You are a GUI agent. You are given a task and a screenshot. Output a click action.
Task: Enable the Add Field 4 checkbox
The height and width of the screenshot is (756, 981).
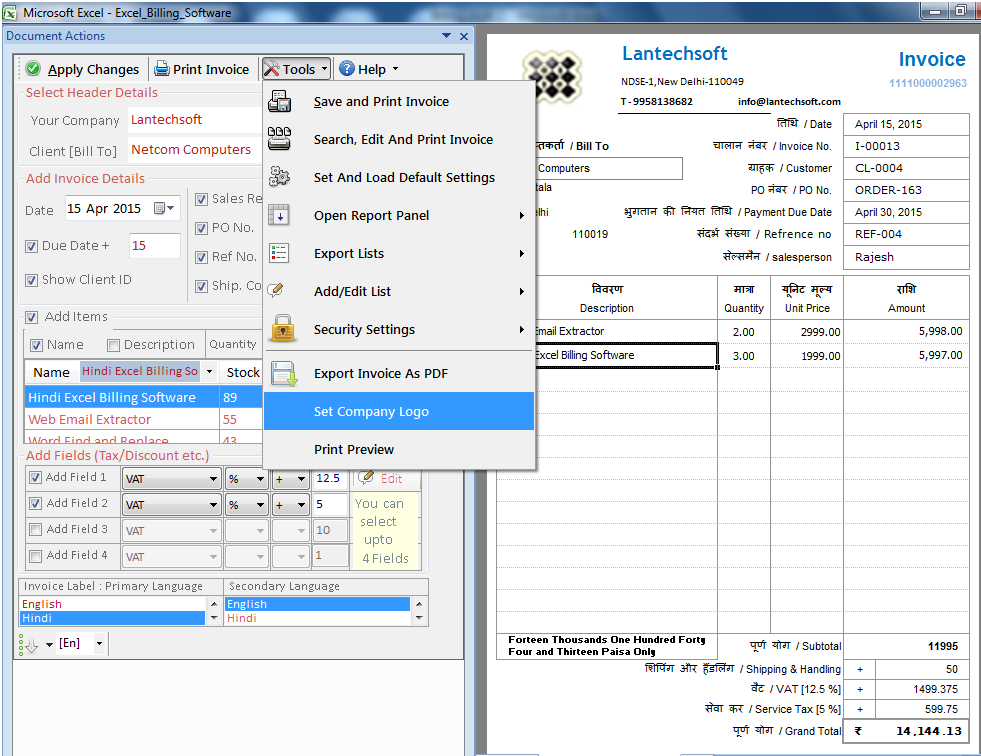point(36,556)
